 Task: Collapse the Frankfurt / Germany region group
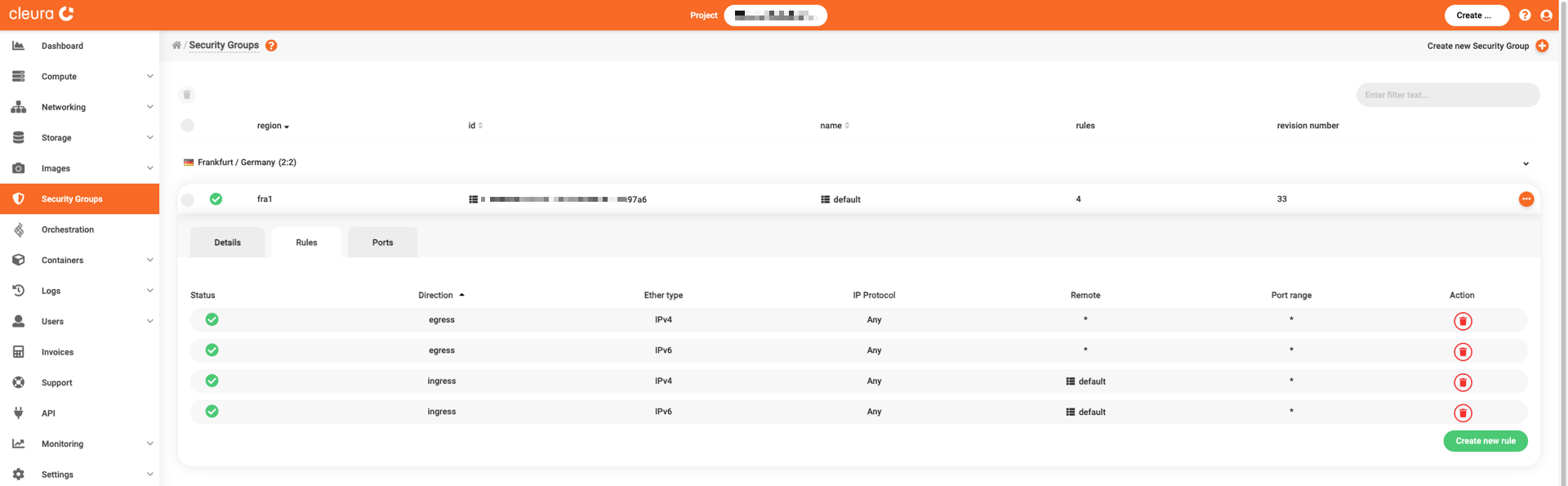[1526, 163]
